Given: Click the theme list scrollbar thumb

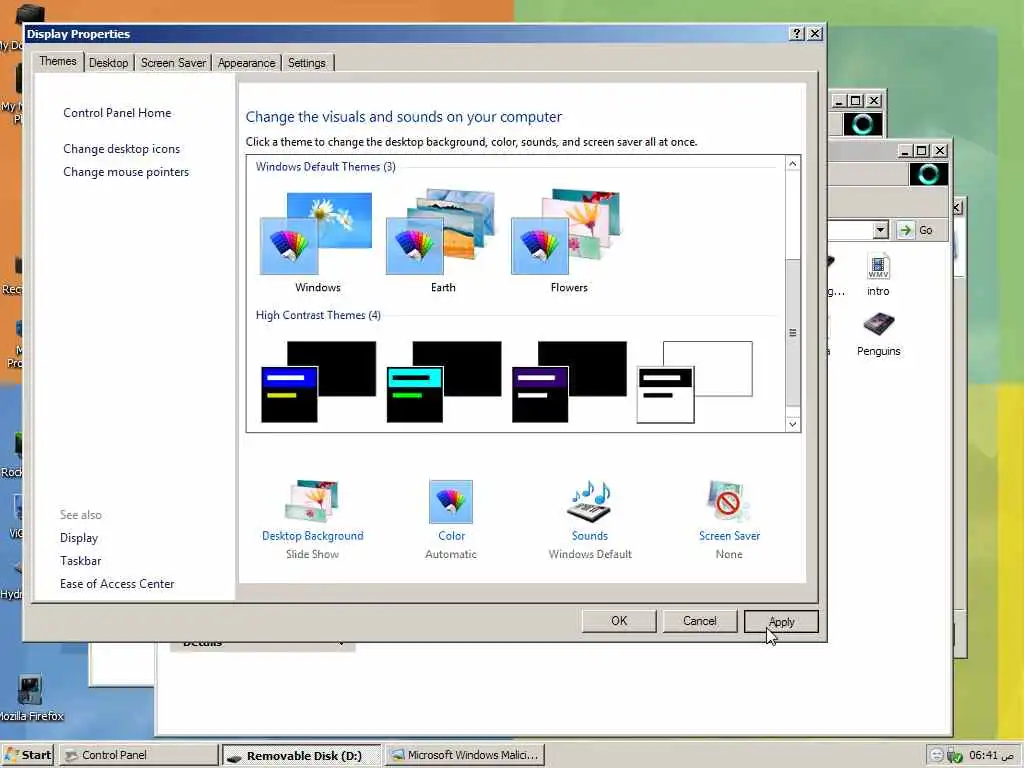Looking at the screenshot, I should (792, 332).
